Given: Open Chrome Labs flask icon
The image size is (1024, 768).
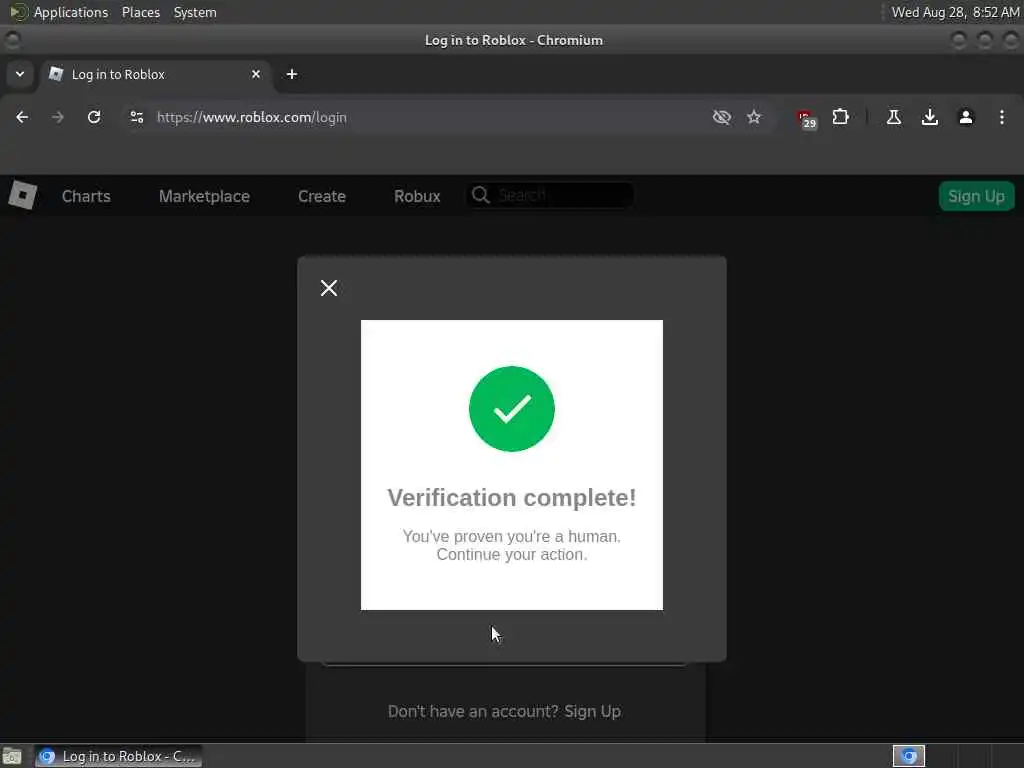Looking at the screenshot, I should 894,118.
